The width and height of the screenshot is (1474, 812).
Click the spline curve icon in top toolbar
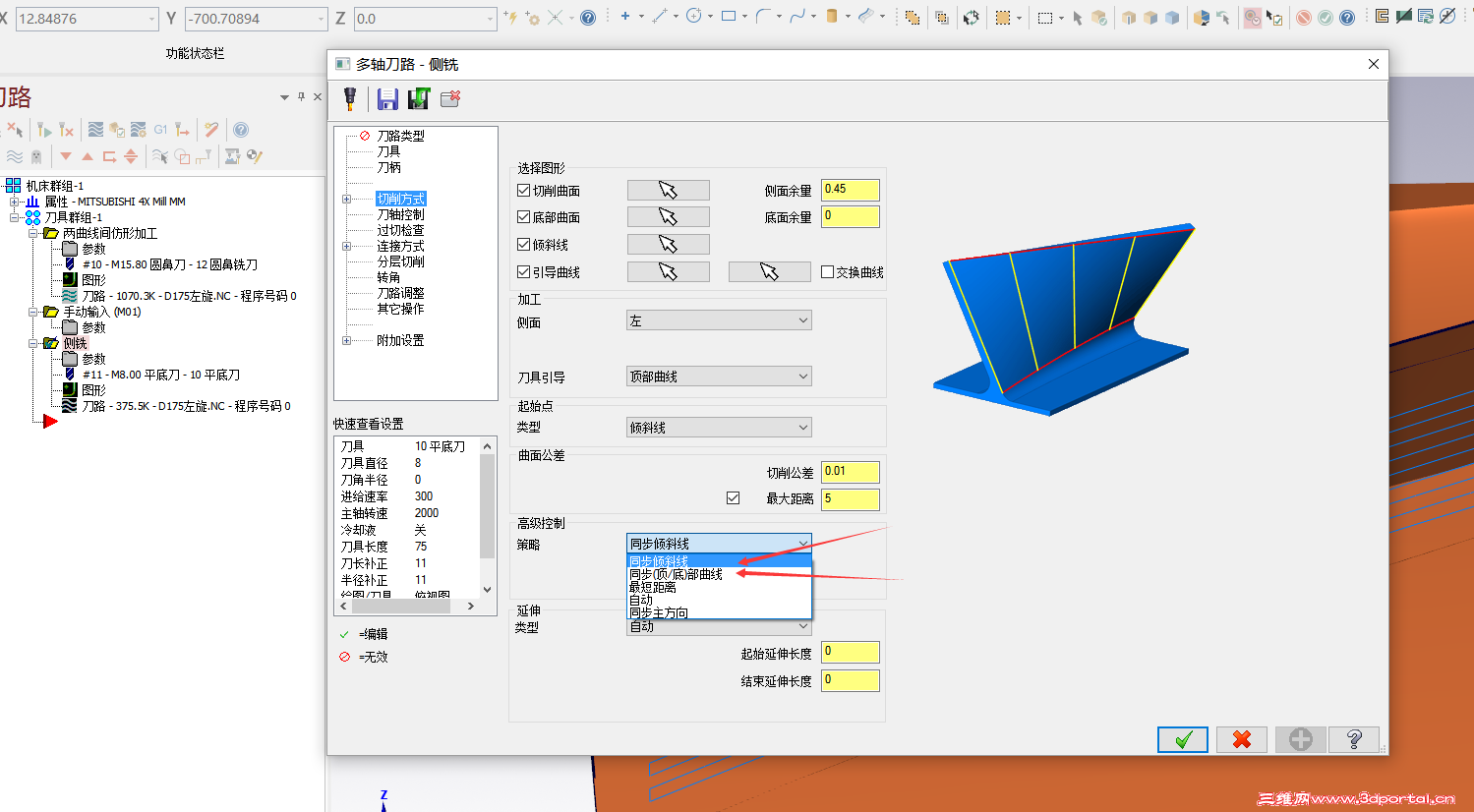797,17
